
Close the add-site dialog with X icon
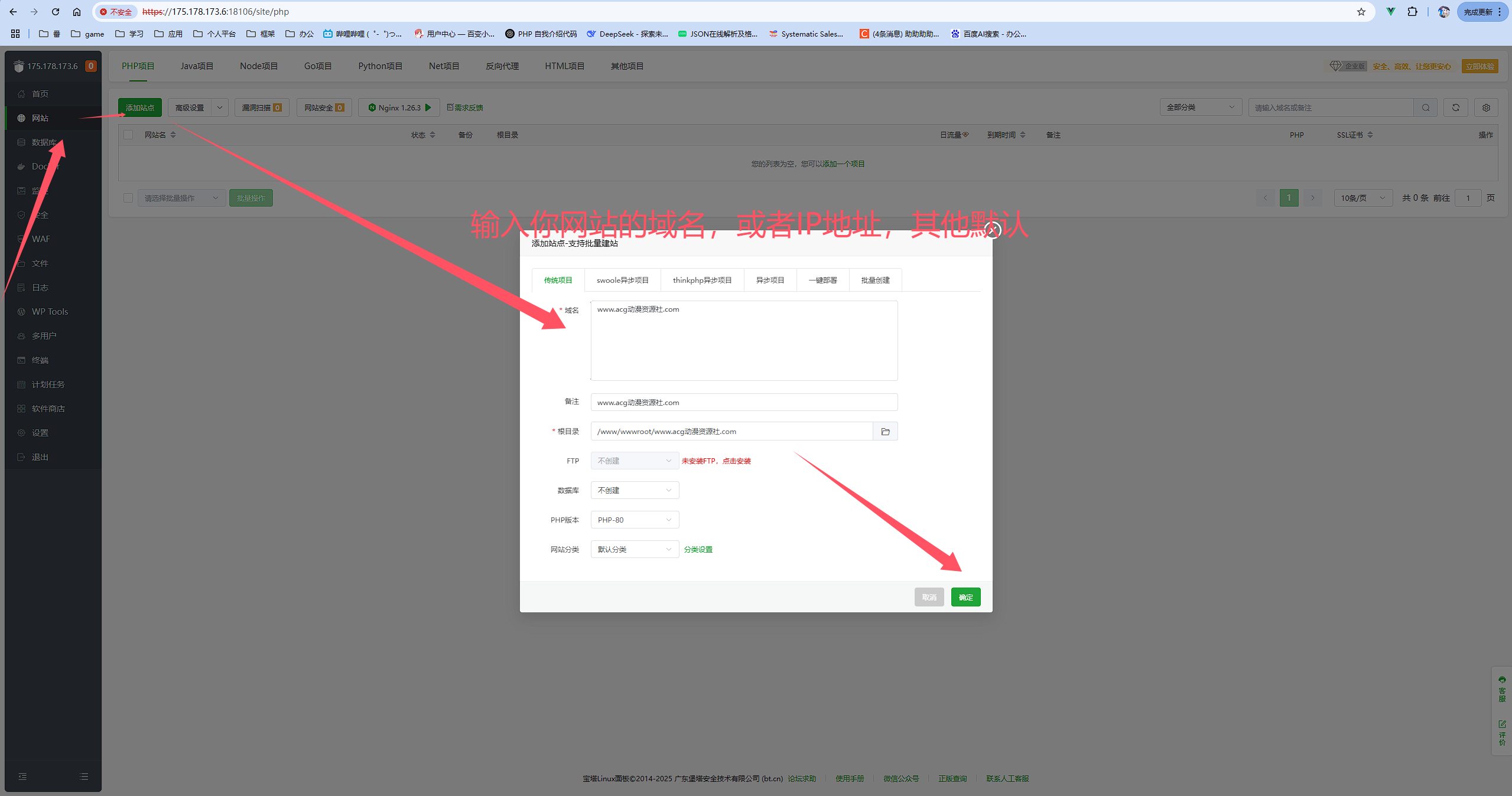[993, 230]
